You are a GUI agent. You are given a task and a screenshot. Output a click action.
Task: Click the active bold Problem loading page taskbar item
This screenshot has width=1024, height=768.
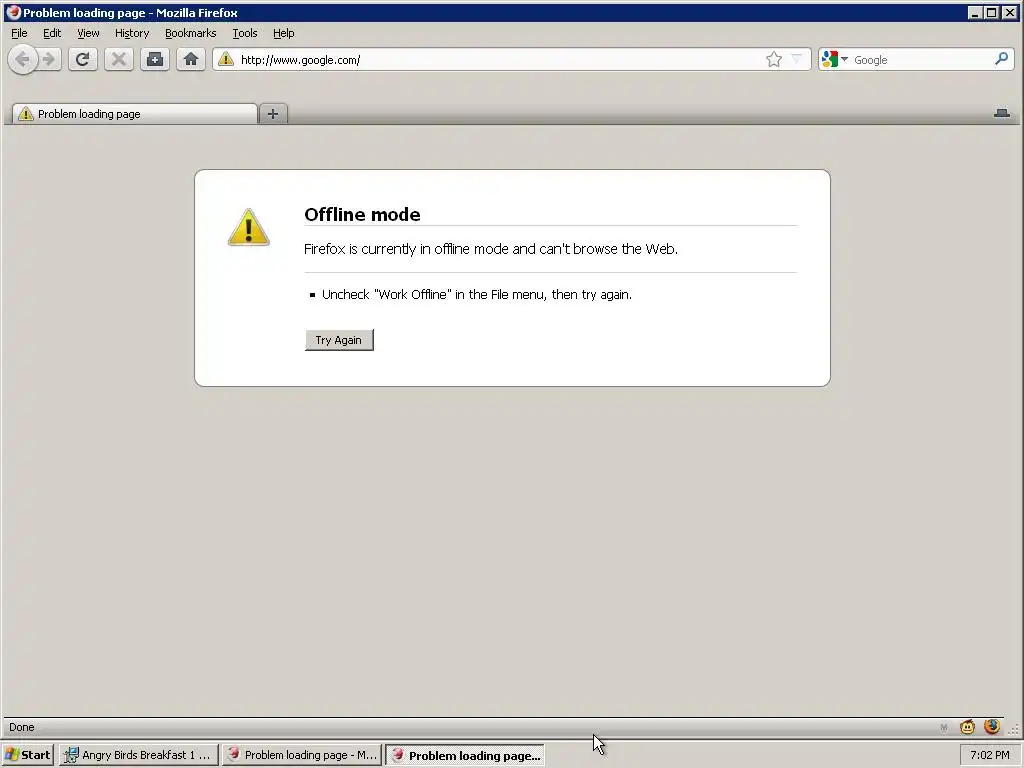pyautogui.click(x=465, y=755)
